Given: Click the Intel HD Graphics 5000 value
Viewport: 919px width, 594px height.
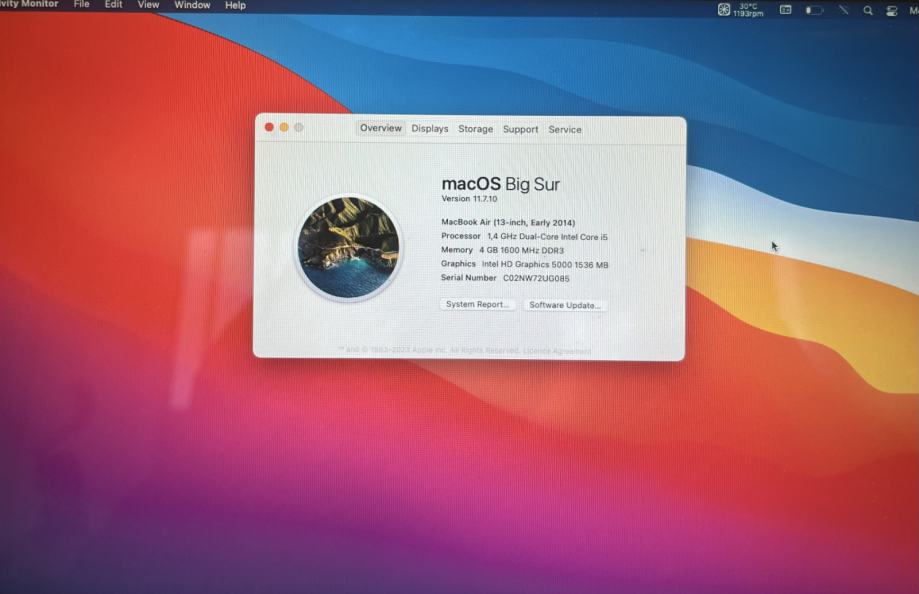Looking at the screenshot, I should [x=545, y=264].
